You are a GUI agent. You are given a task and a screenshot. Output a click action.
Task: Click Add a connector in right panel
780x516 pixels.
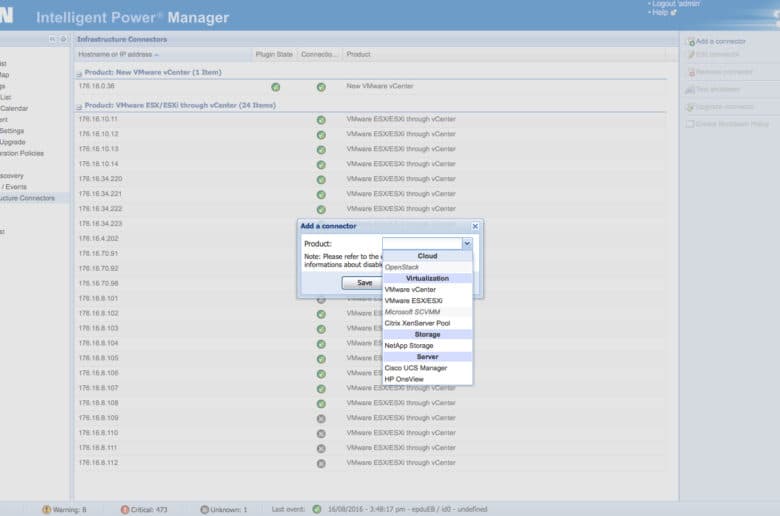click(720, 41)
